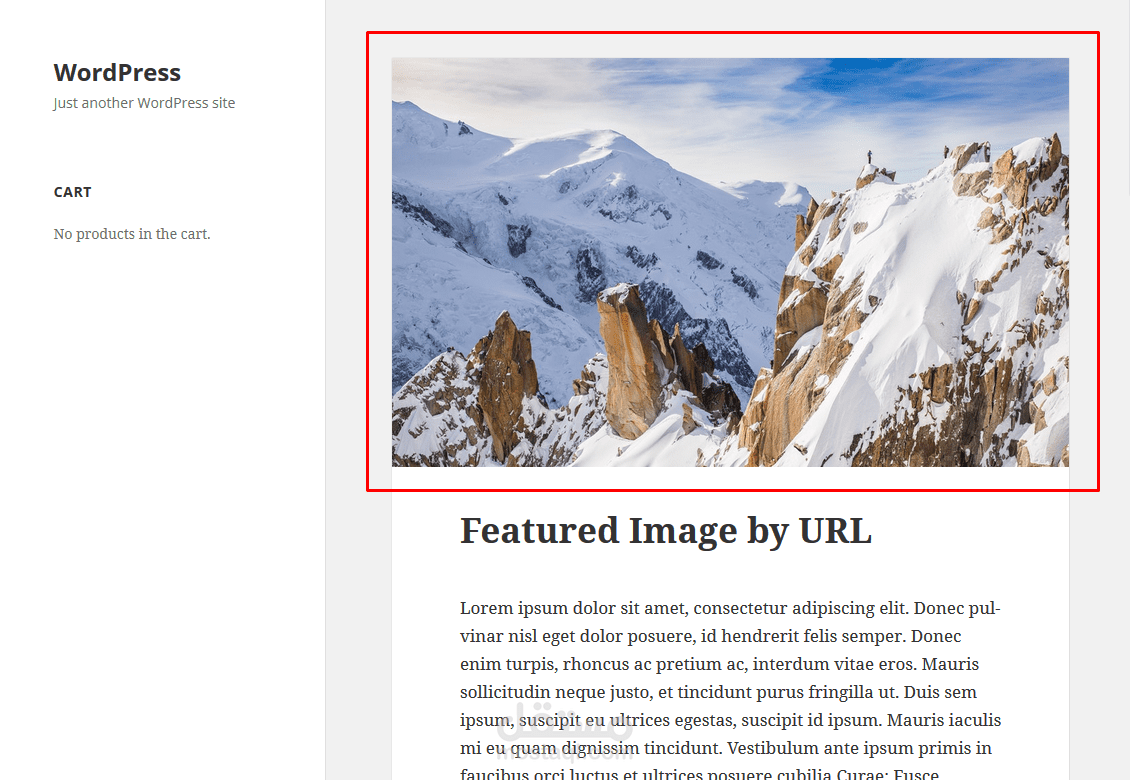Click the 'Just another WordPress site' tagline
Viewport: 1130px width, 780px height.
click(144, 102)
